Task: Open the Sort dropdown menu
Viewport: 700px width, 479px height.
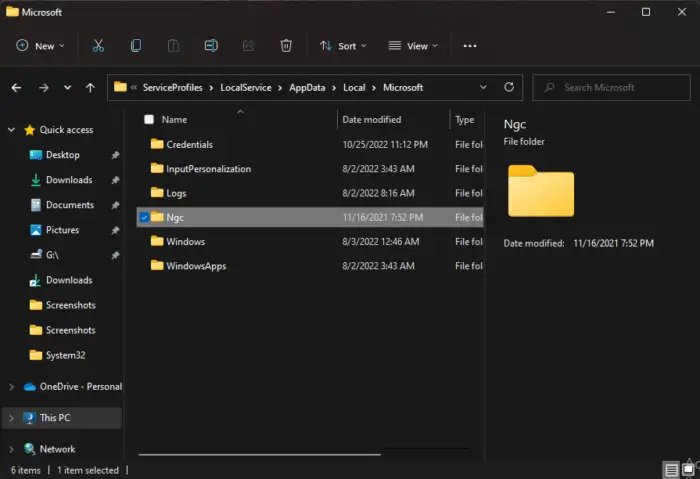Action: [343, 46]
